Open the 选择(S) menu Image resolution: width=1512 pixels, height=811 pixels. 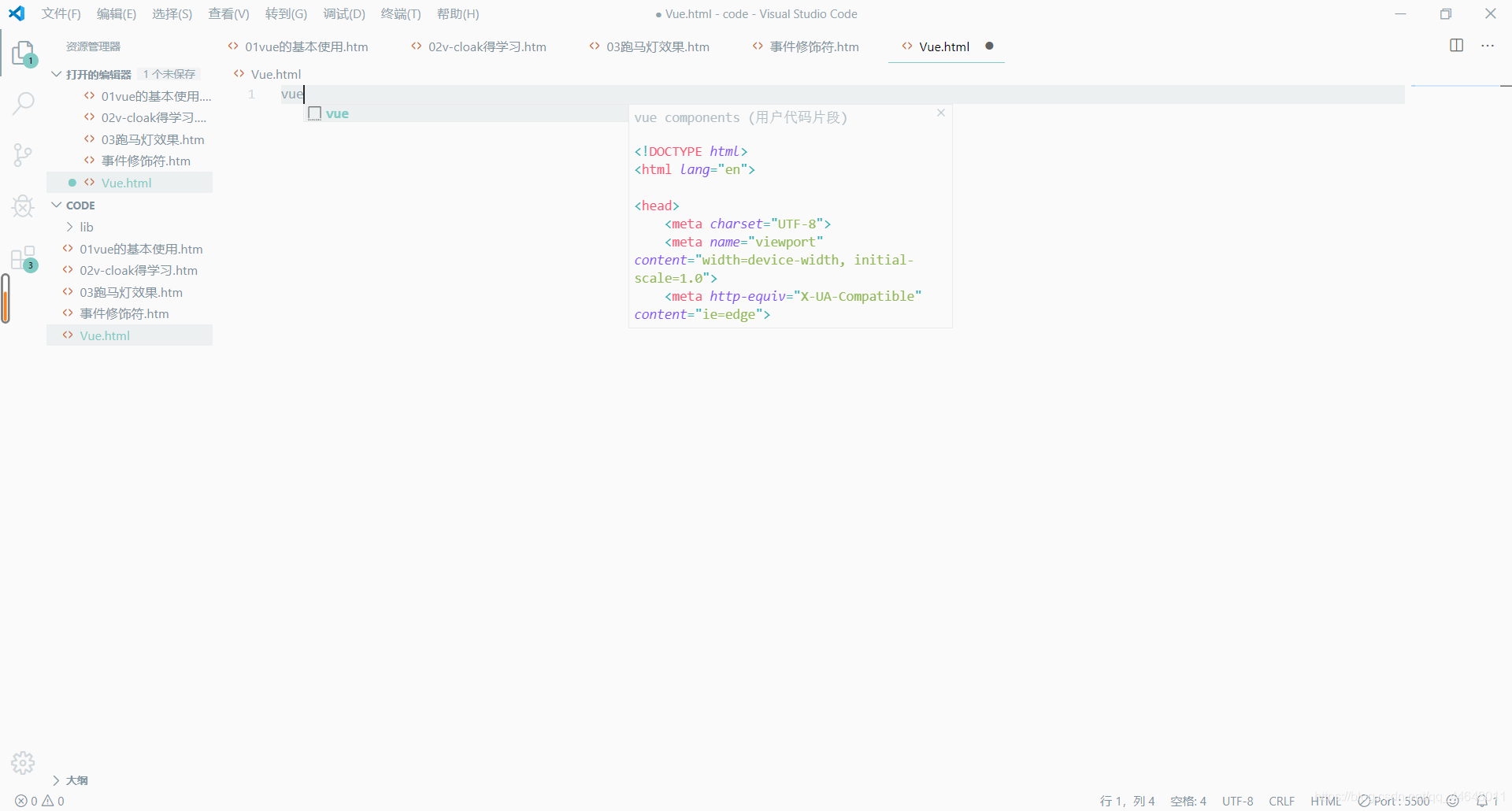(172, 14)
